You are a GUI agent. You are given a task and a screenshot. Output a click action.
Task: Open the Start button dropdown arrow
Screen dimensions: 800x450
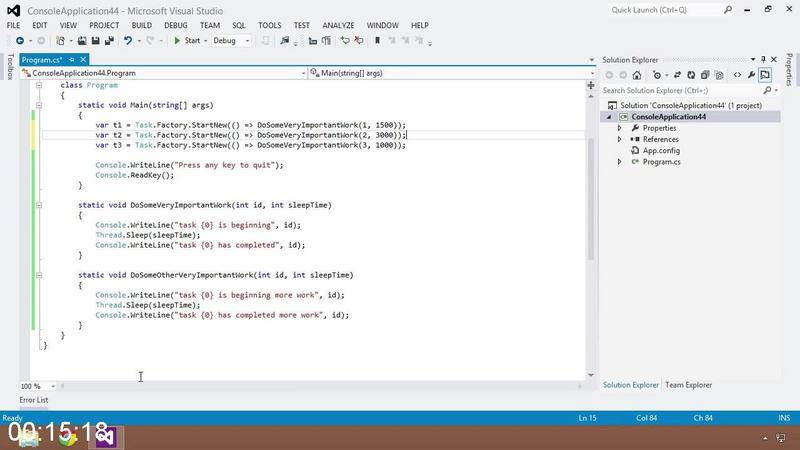(206, 41)
